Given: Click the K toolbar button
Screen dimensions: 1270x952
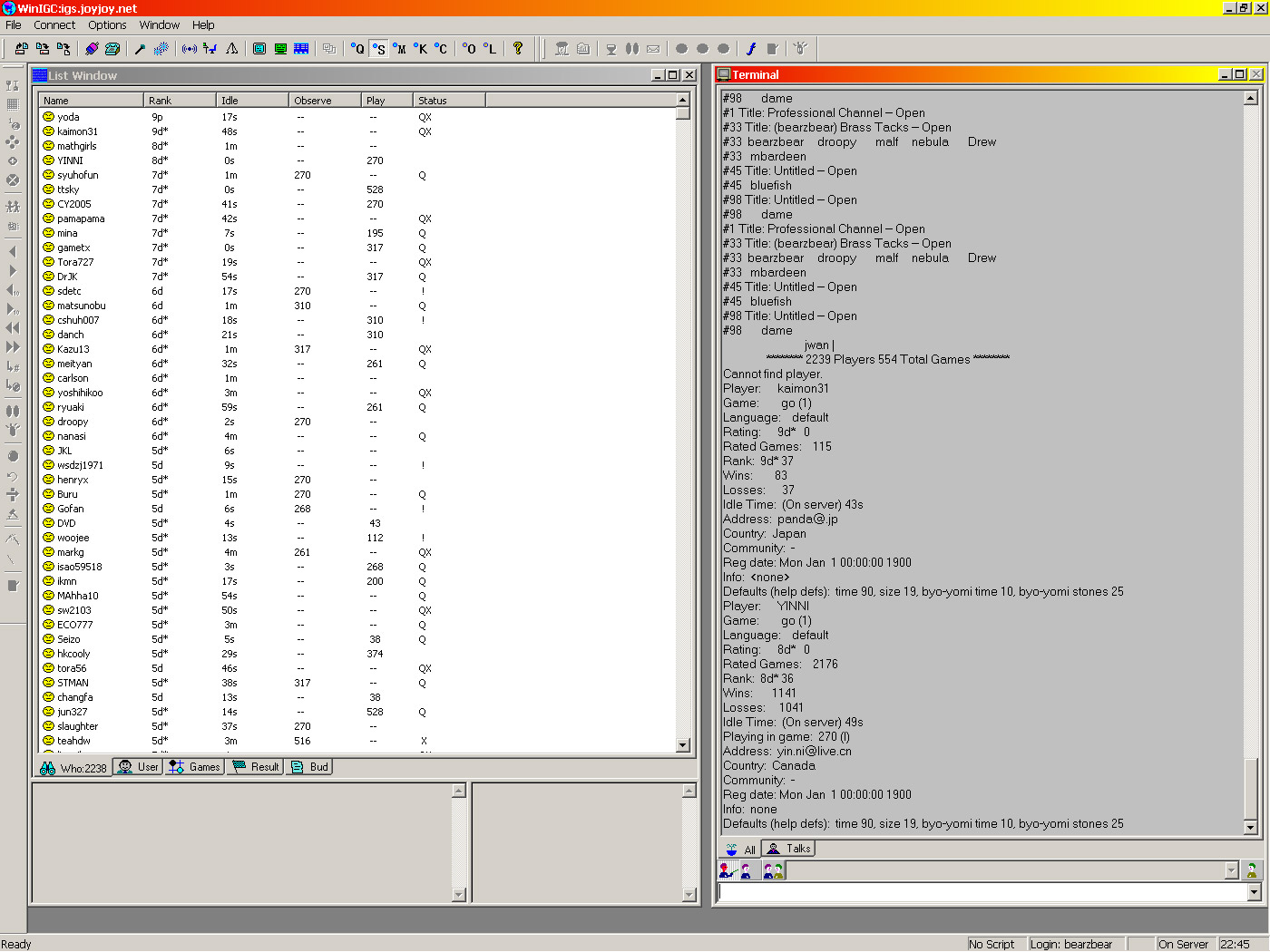Looking at the screenshot, I should 421,49.
